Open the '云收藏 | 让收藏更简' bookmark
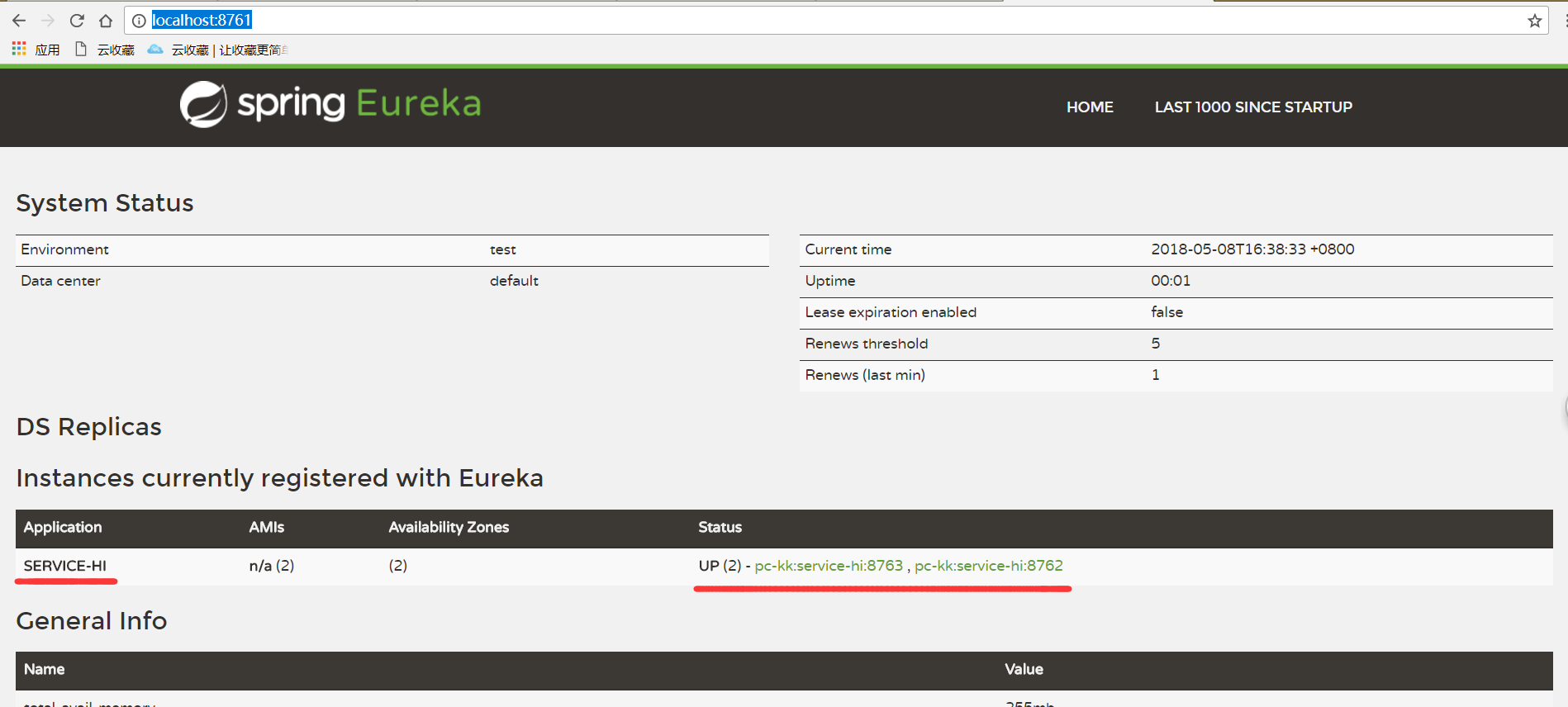Image resolution: width=1568 pixels, height=707 pixels. [218, 50]
